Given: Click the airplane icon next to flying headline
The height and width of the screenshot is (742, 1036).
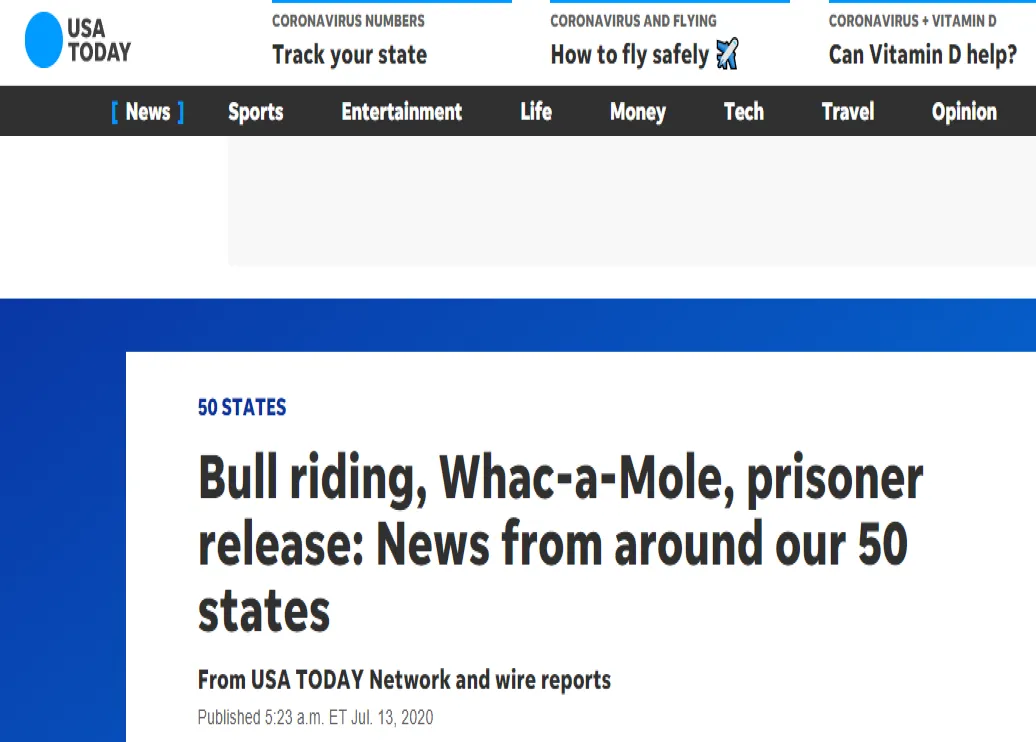Looking at the screenshot, I should [725, 55].
